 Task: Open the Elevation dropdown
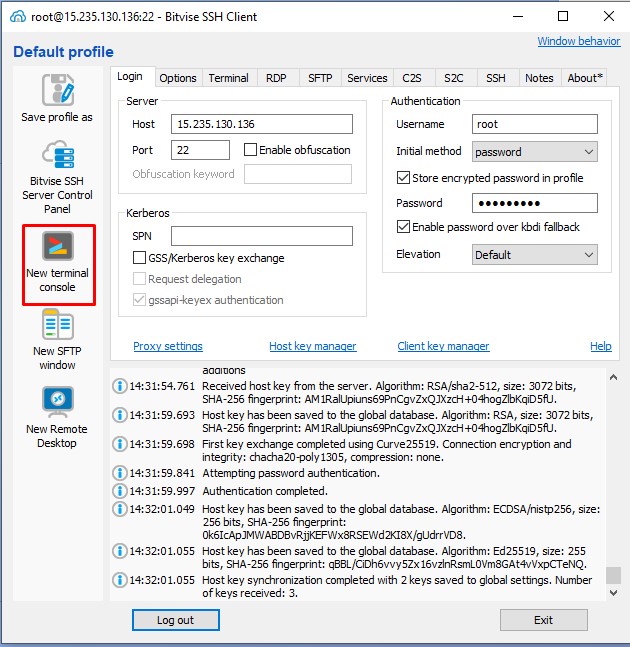(587, 255)
